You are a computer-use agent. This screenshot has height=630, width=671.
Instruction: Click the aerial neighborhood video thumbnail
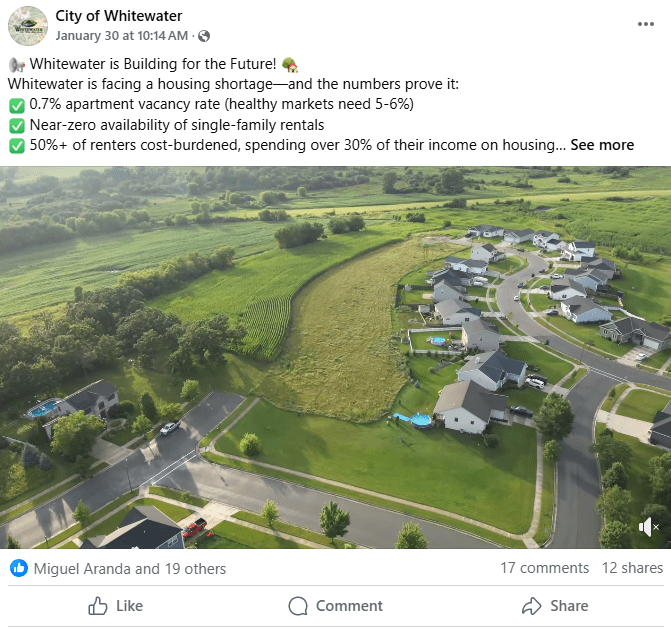(335, 357)
